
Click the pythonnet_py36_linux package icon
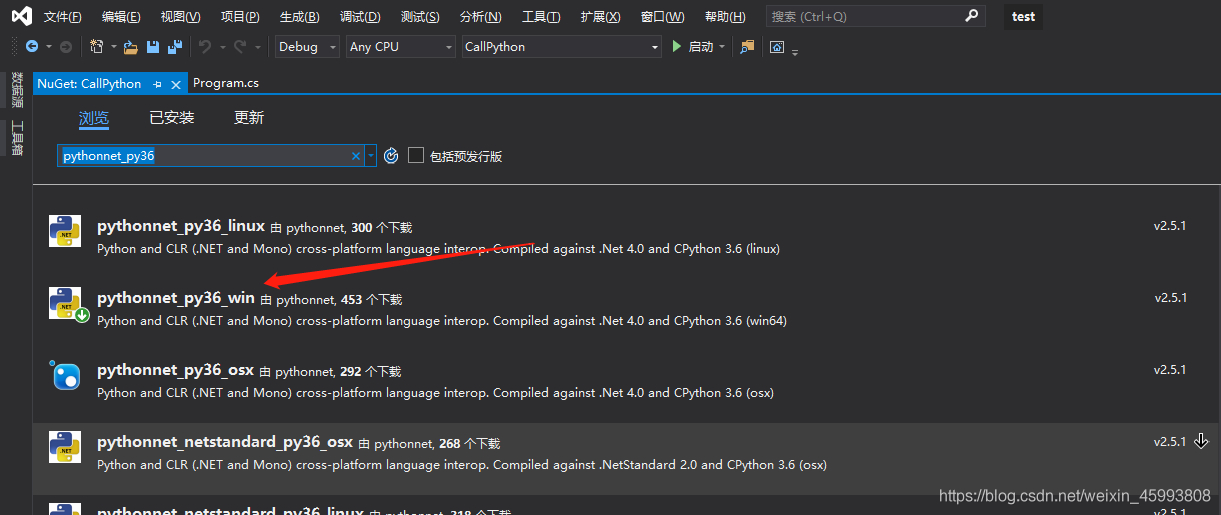(x=65, y=231)
